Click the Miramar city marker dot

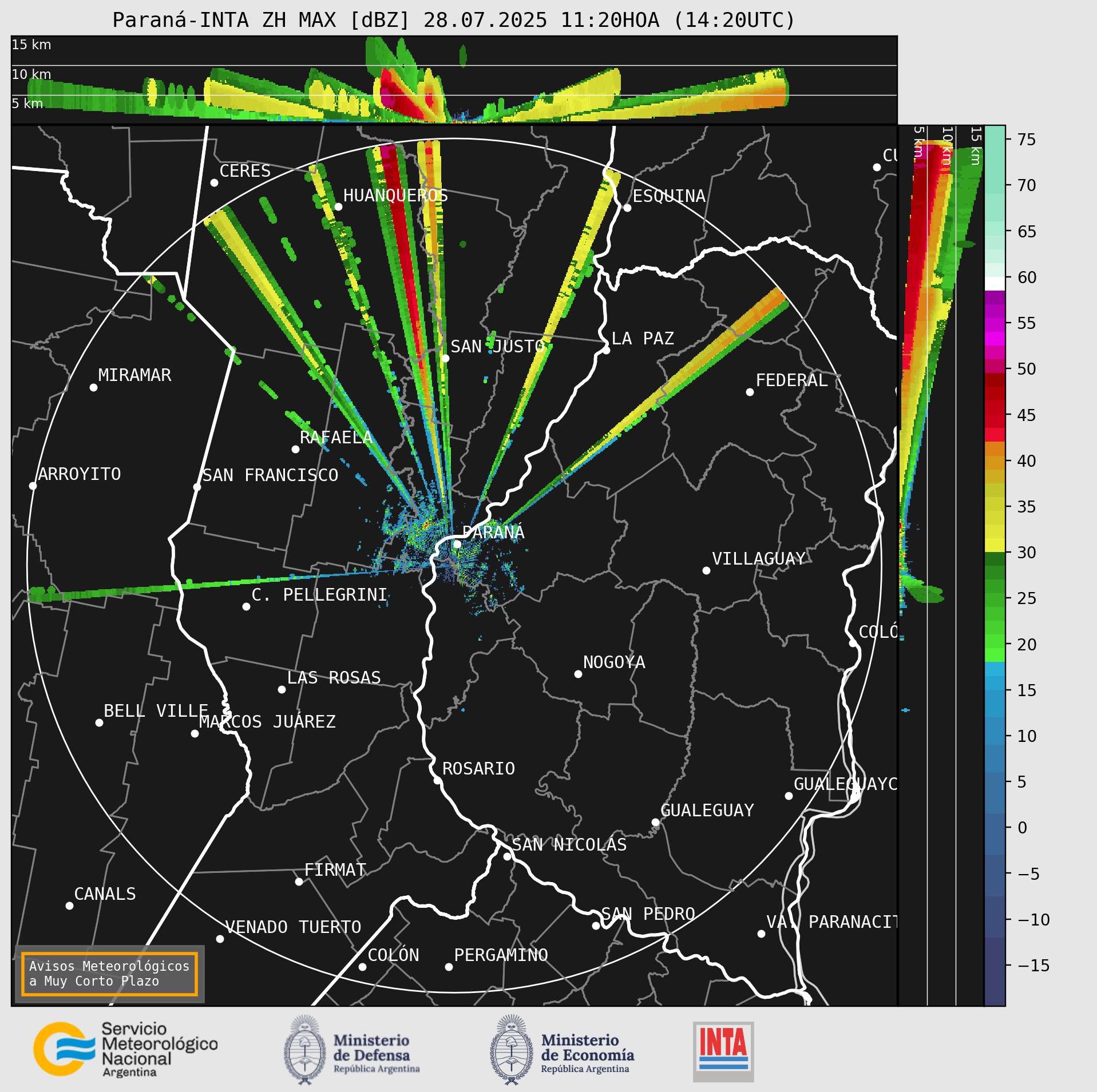coord(94,387)
